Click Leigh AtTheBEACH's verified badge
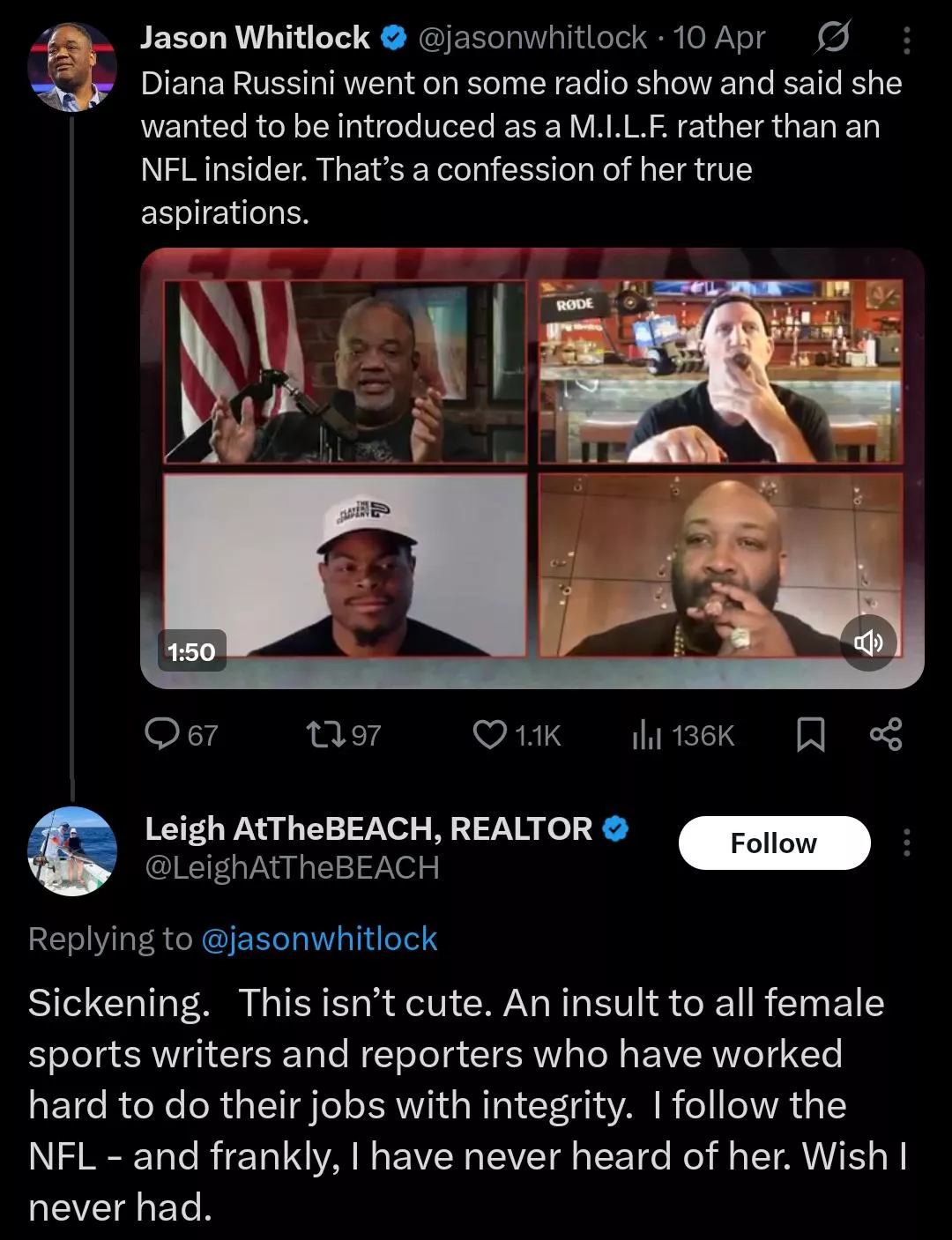The height and width of the screenshot is (1240, 952). [615, 828]
